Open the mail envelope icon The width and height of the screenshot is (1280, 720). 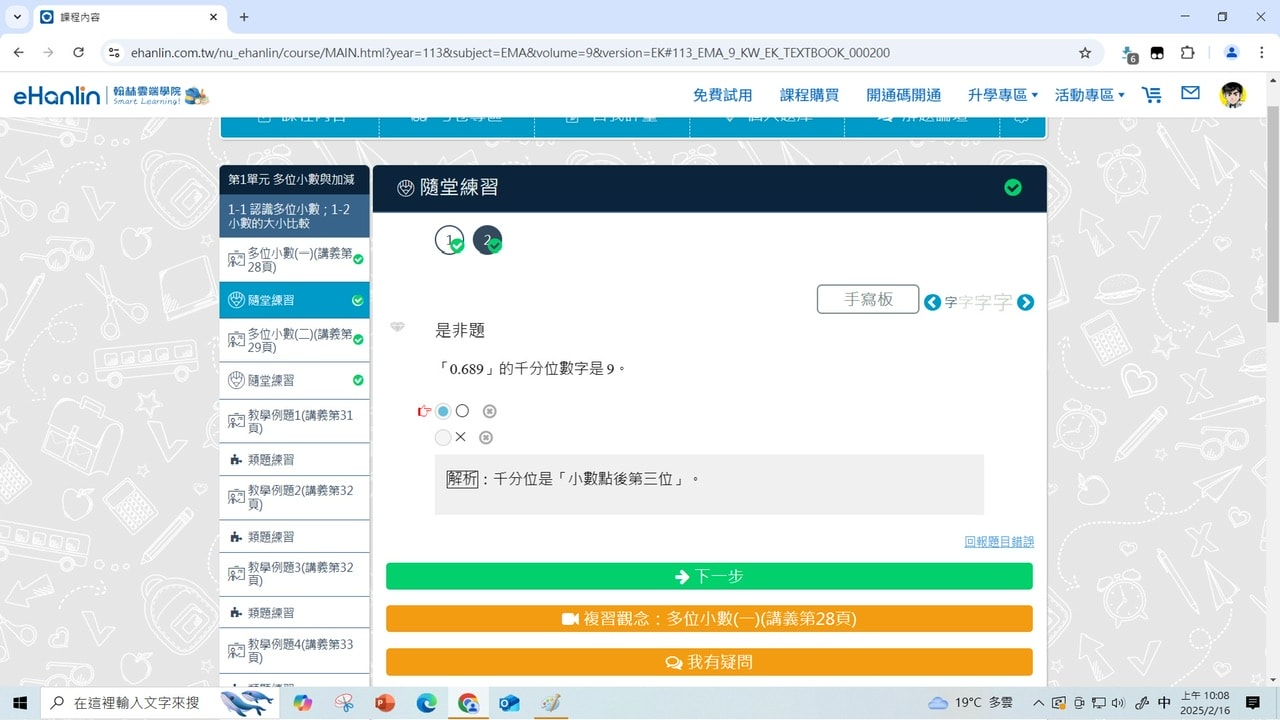[x=1190, y=93]
